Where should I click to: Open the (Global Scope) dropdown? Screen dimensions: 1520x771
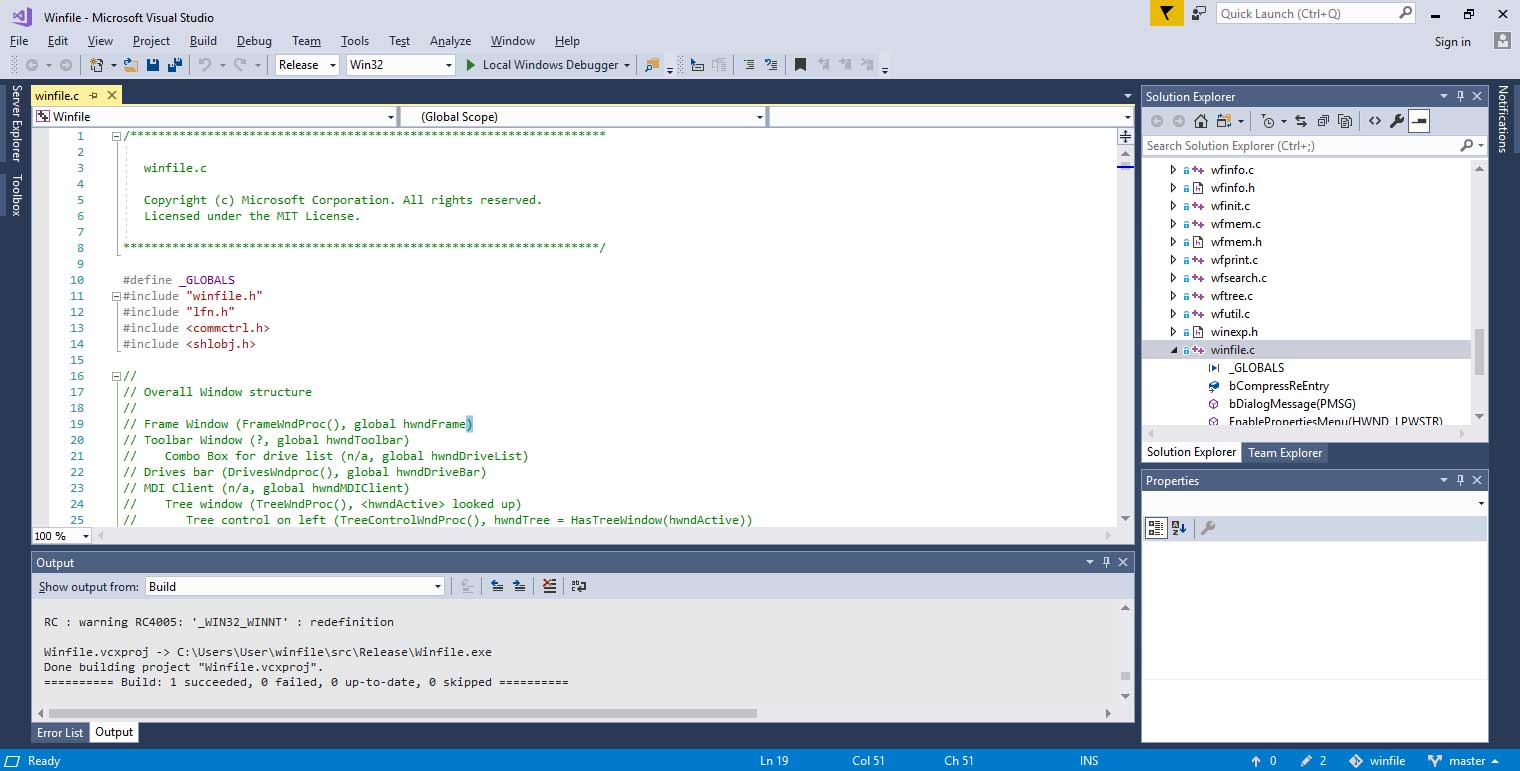coord(583,117)
